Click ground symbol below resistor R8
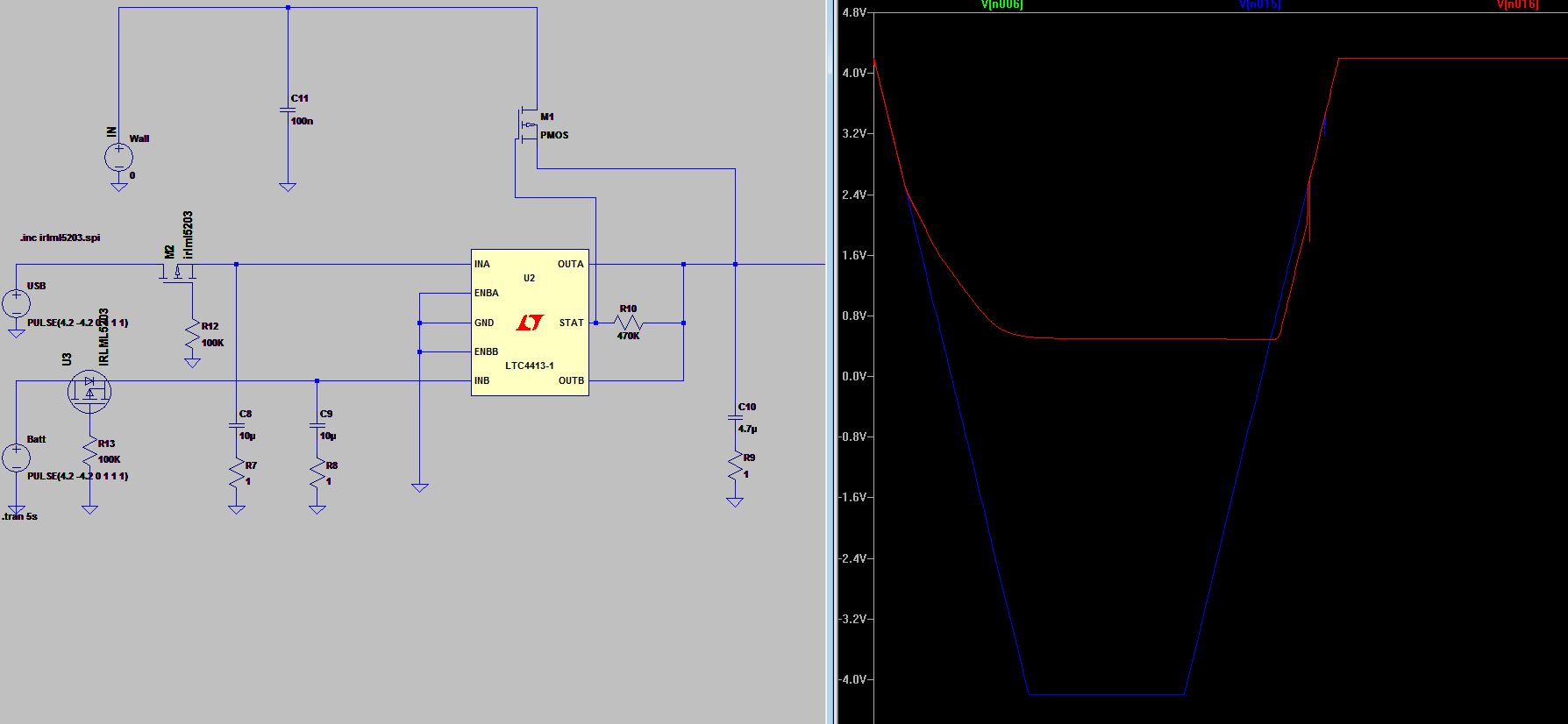 [x=317, y=508]
